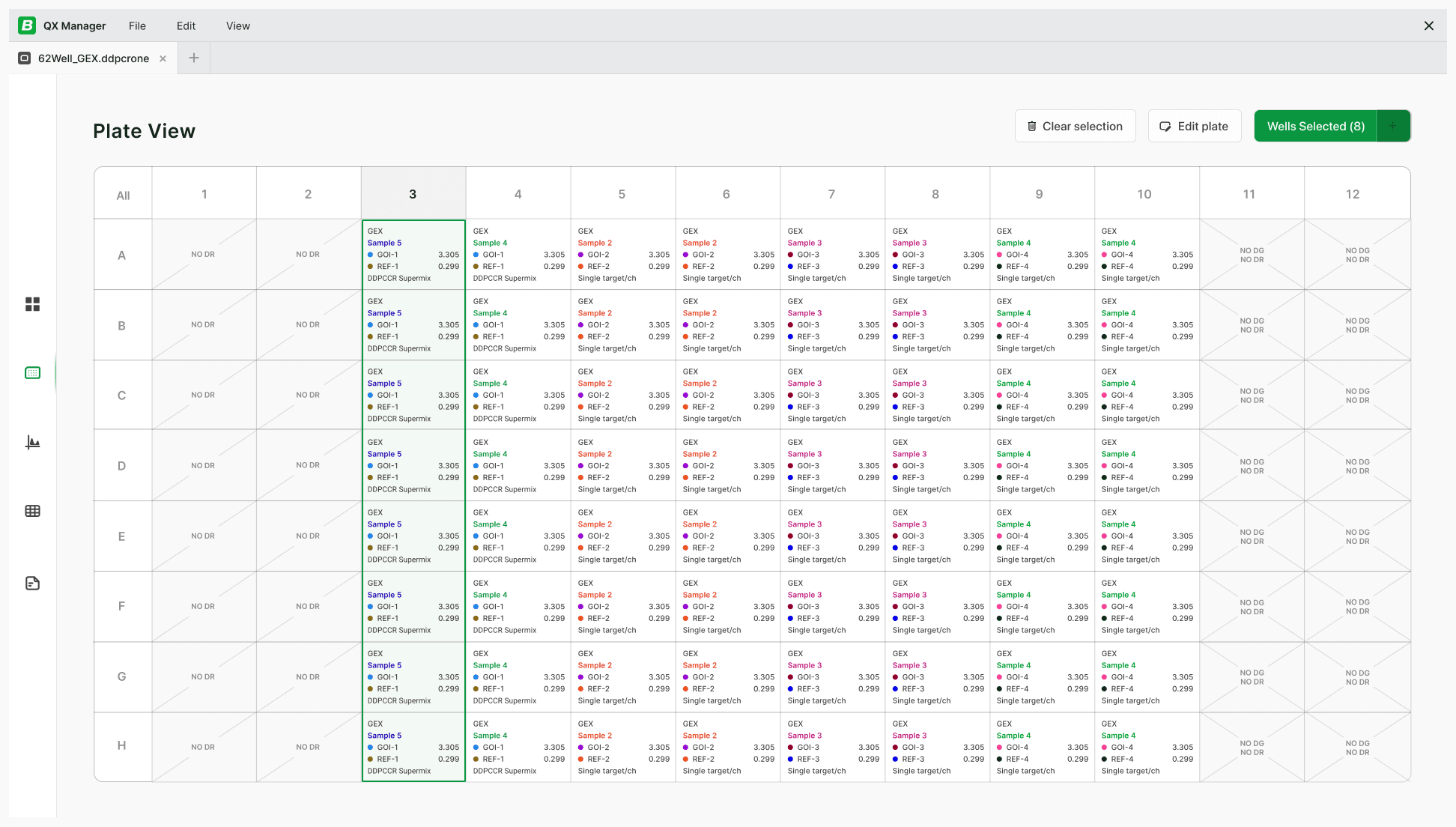Click the Edit plate button

1194,126
